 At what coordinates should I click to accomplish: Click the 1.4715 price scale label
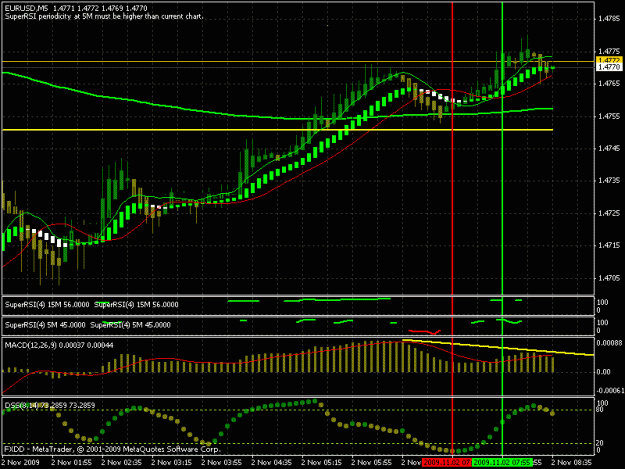tap(609, 245)
